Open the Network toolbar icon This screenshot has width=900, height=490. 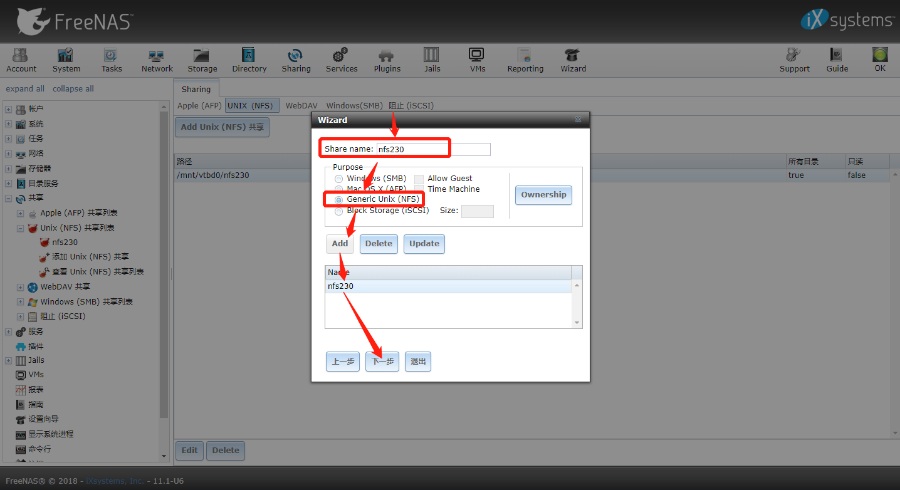(x=157, y=60)
